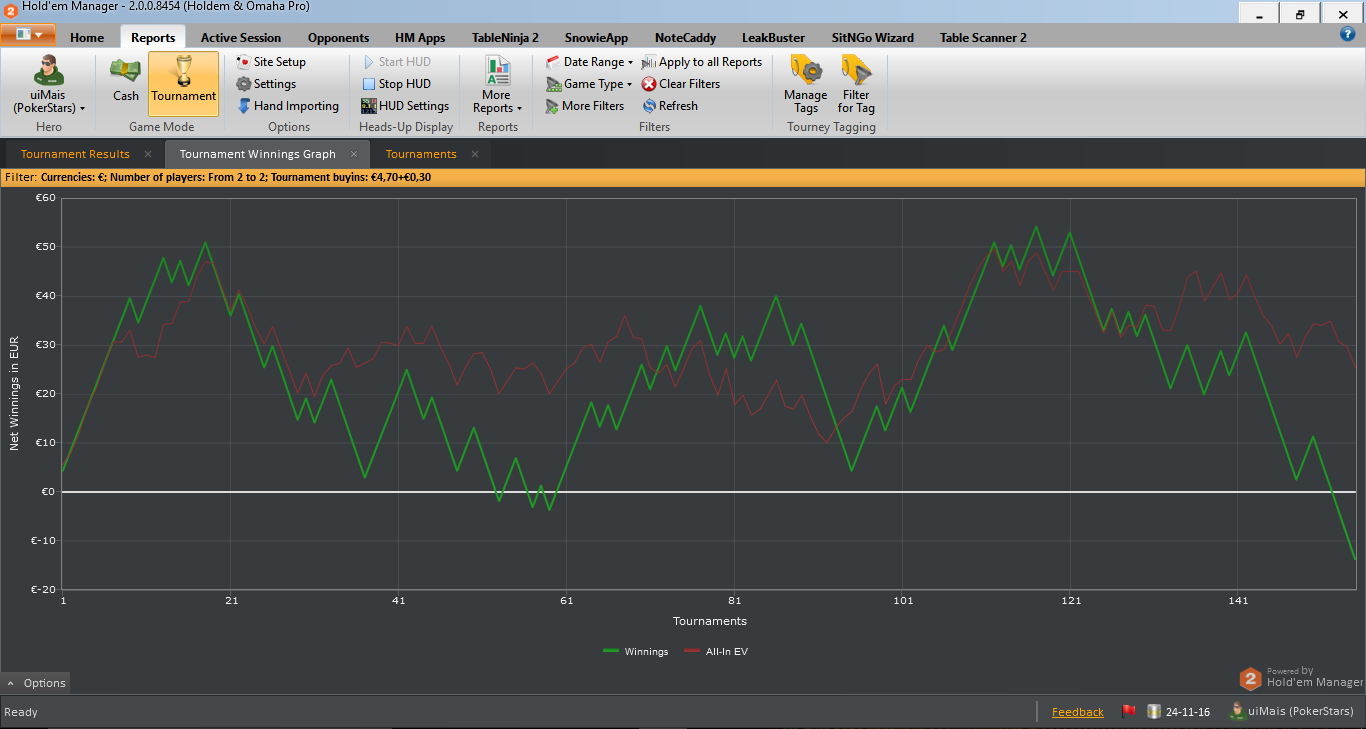Close the Tournament Winnings Graph tab
The image size is (1366, 729).
point(354,154)
